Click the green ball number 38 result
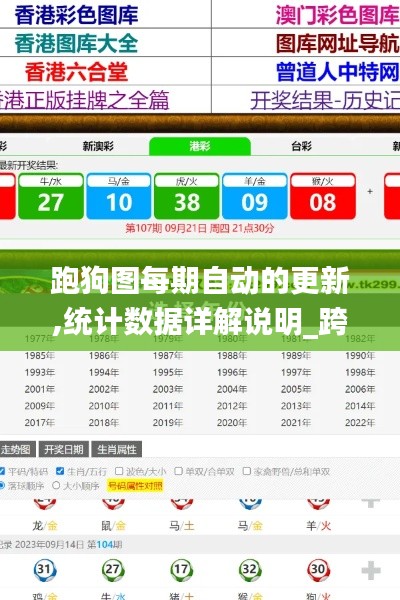 187,196
